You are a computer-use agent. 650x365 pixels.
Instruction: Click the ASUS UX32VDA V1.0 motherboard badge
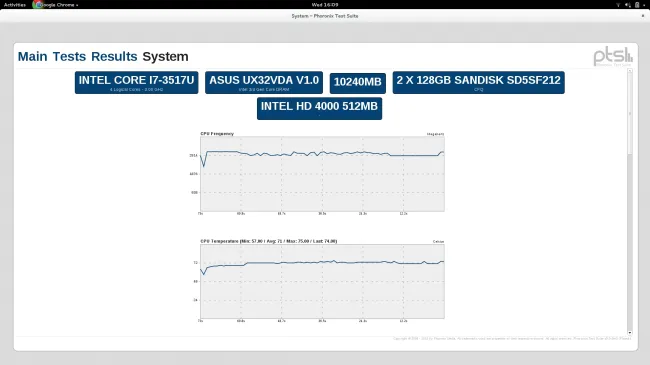(x=264, y=83)
